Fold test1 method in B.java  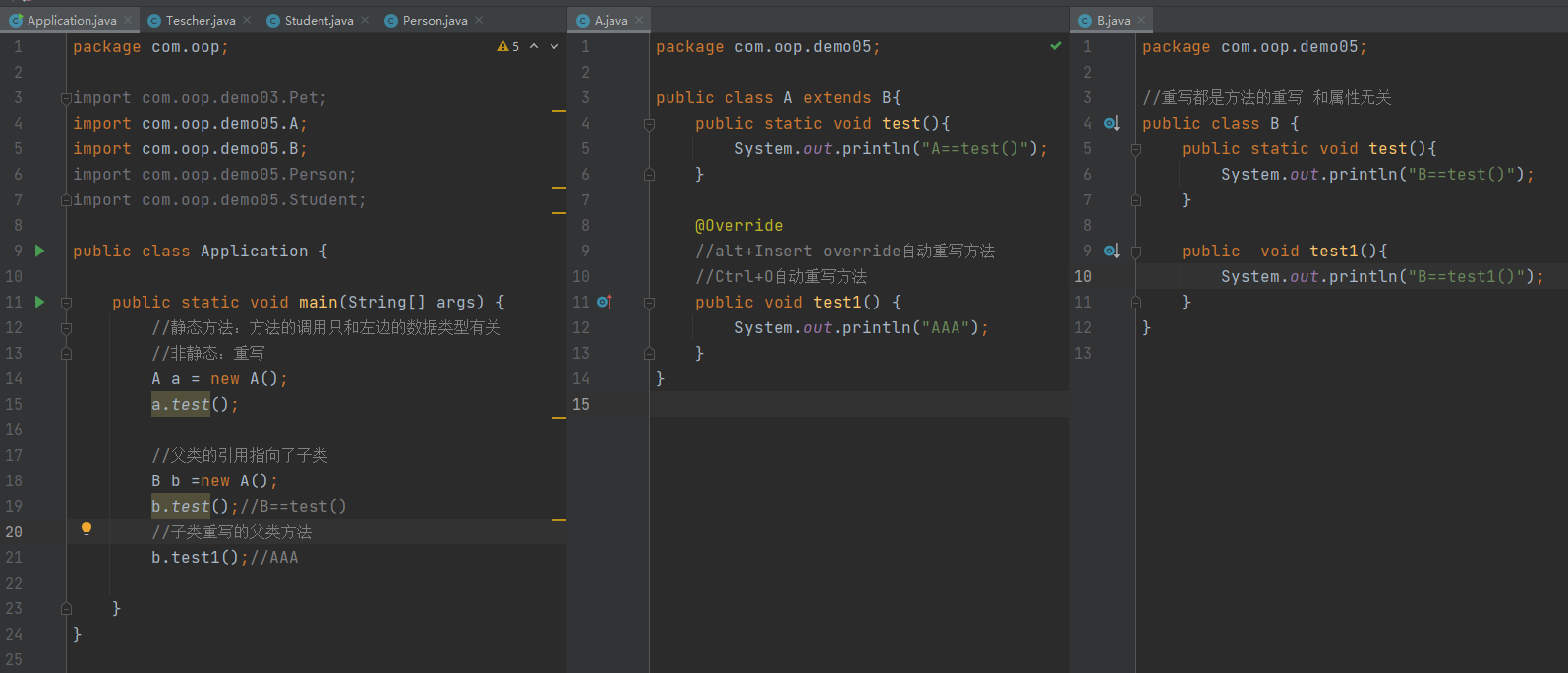point(1135,252)
